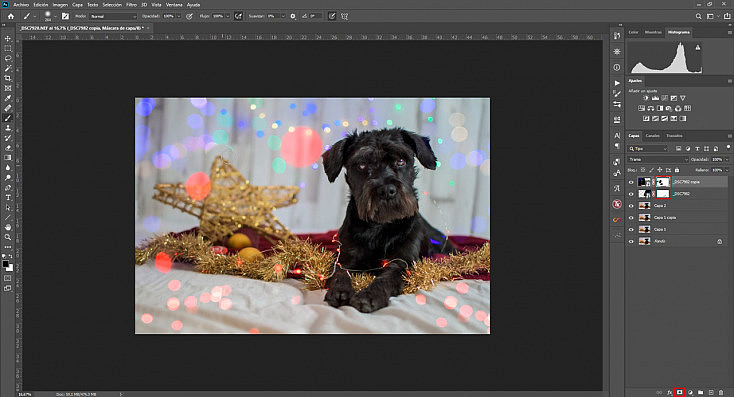
Task: Select the Move tool
Action: pos(7,38)
